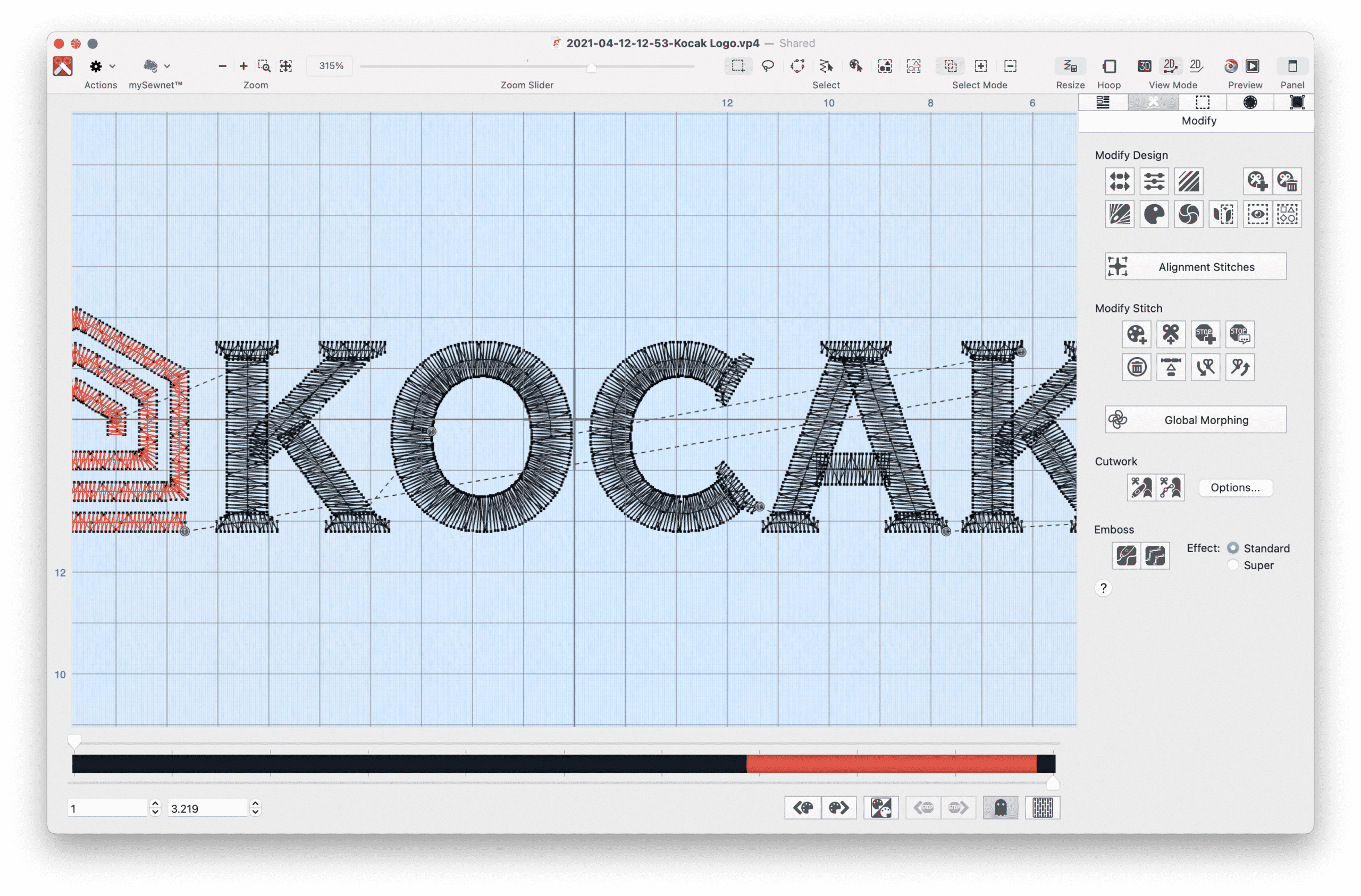Image resolution: width=1361 pixels, height=896 pixels.
Task: Click the Break Up Stitches icon
Action: pyautogui.click(x=1119, y=214)
